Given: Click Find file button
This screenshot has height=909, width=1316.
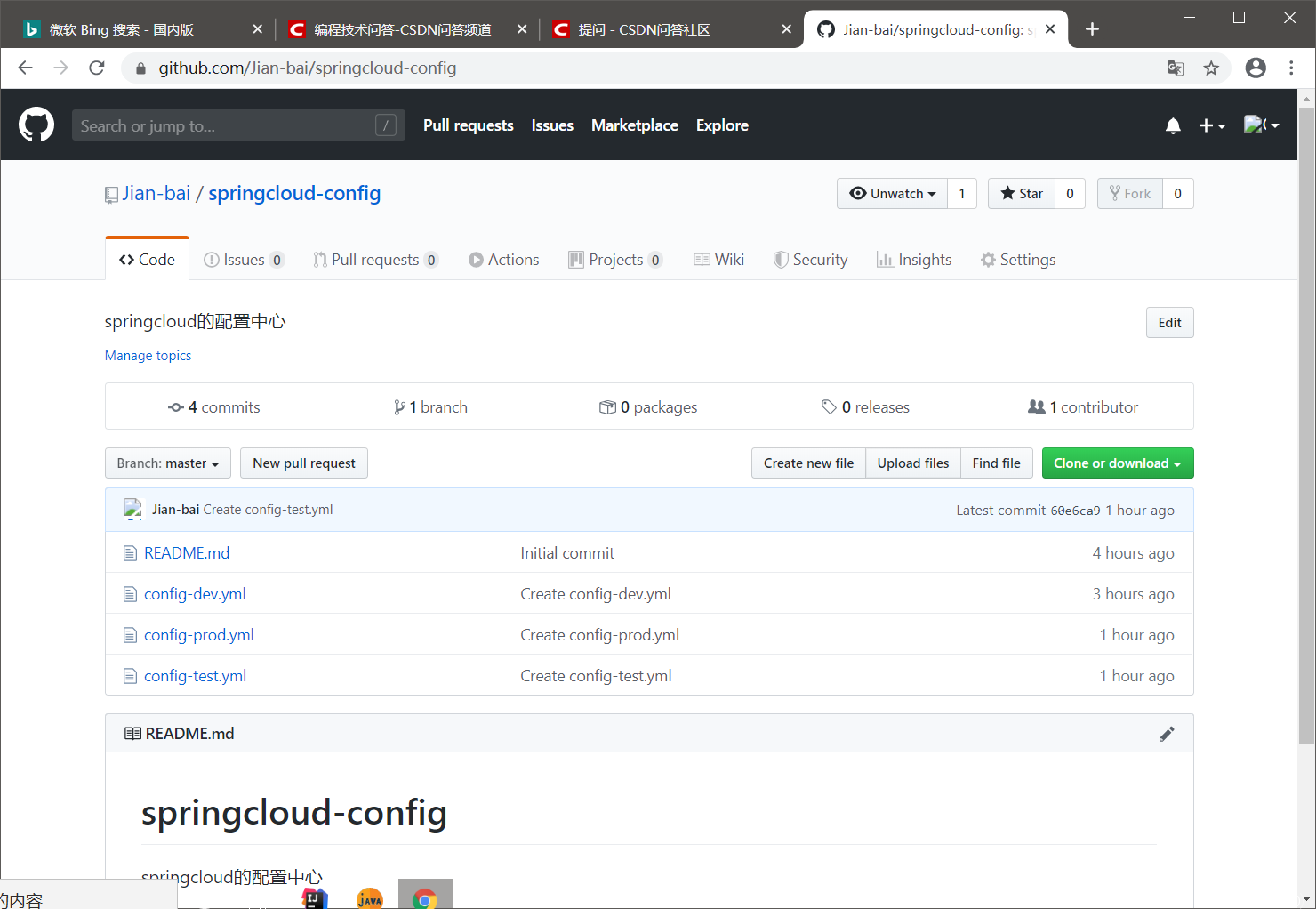Looking at the screenshot, I should pos(997,463).
